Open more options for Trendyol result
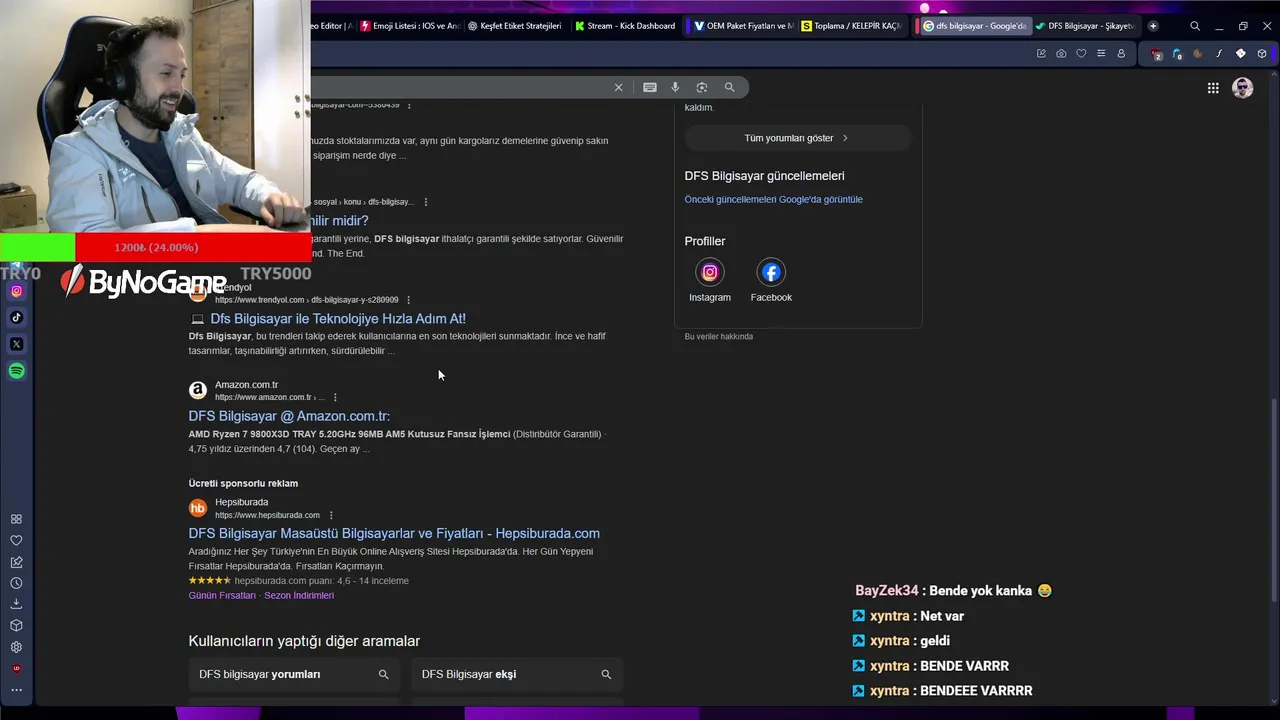 pos(408,300)
